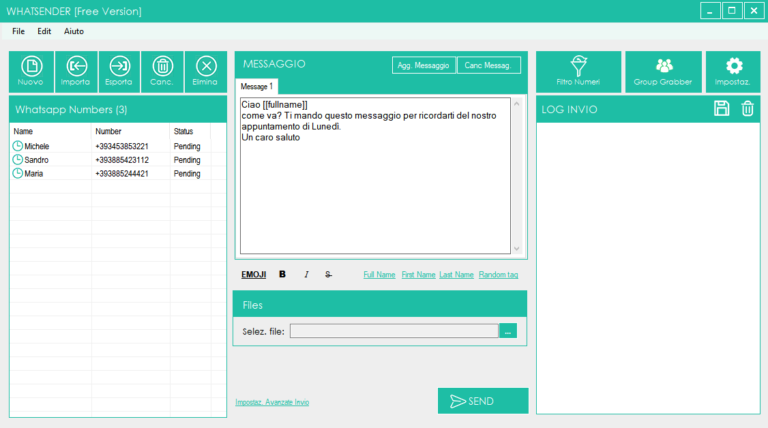Open the Group Grabber tool
Screen dimensions: 768x428
pos(663,71)
